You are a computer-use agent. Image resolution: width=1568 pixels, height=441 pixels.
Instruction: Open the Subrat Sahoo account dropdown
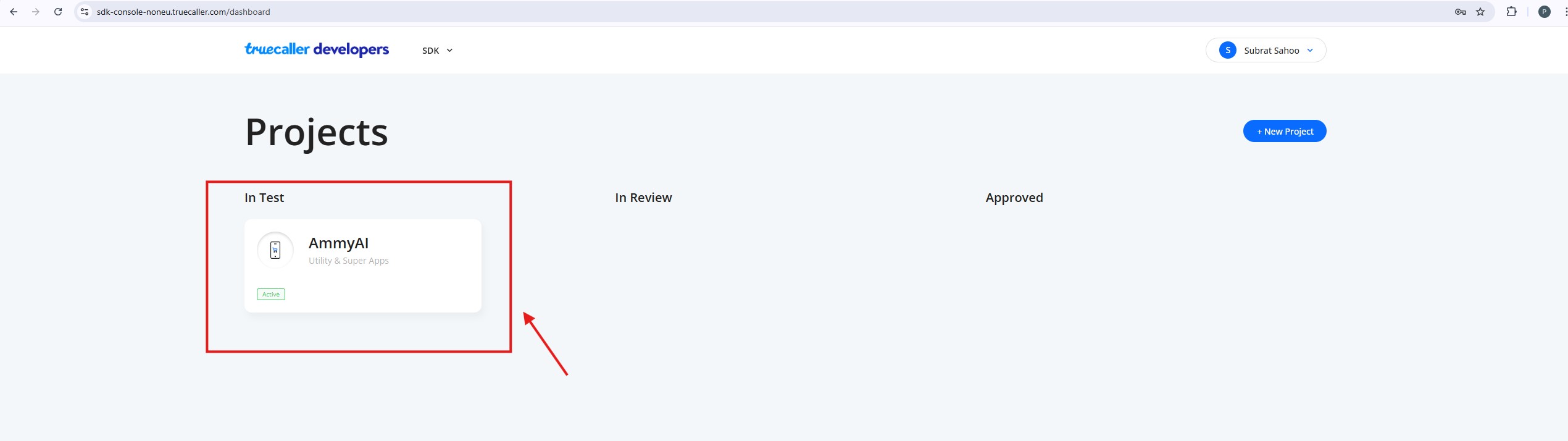pos(1266,51)
